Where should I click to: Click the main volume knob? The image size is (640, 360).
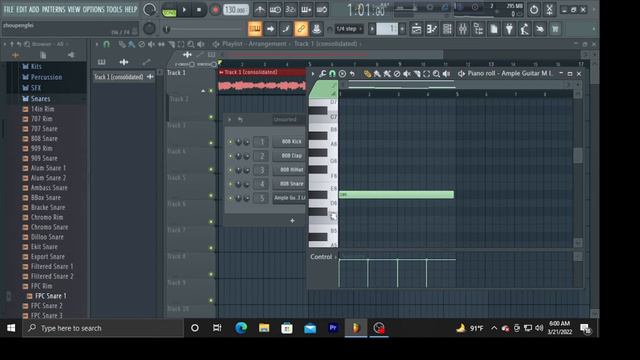point(149,10)
